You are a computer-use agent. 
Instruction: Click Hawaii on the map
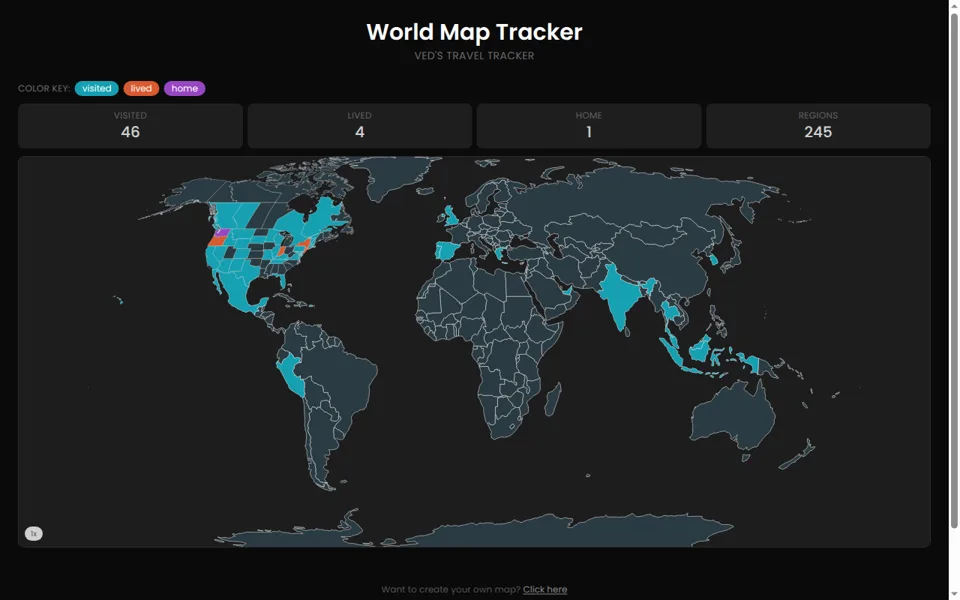click(x=119, y=300)
